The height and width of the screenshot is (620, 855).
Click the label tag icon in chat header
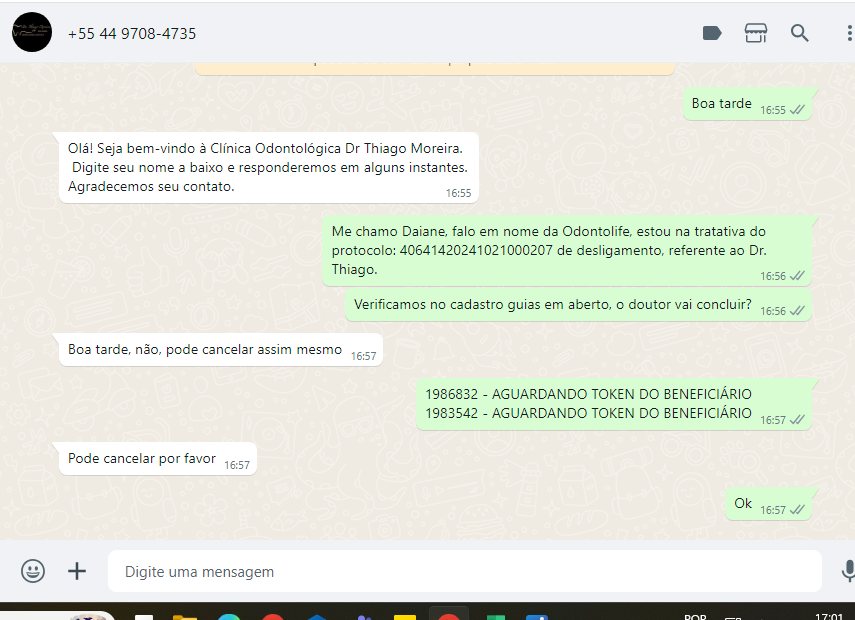click(712, 33)
